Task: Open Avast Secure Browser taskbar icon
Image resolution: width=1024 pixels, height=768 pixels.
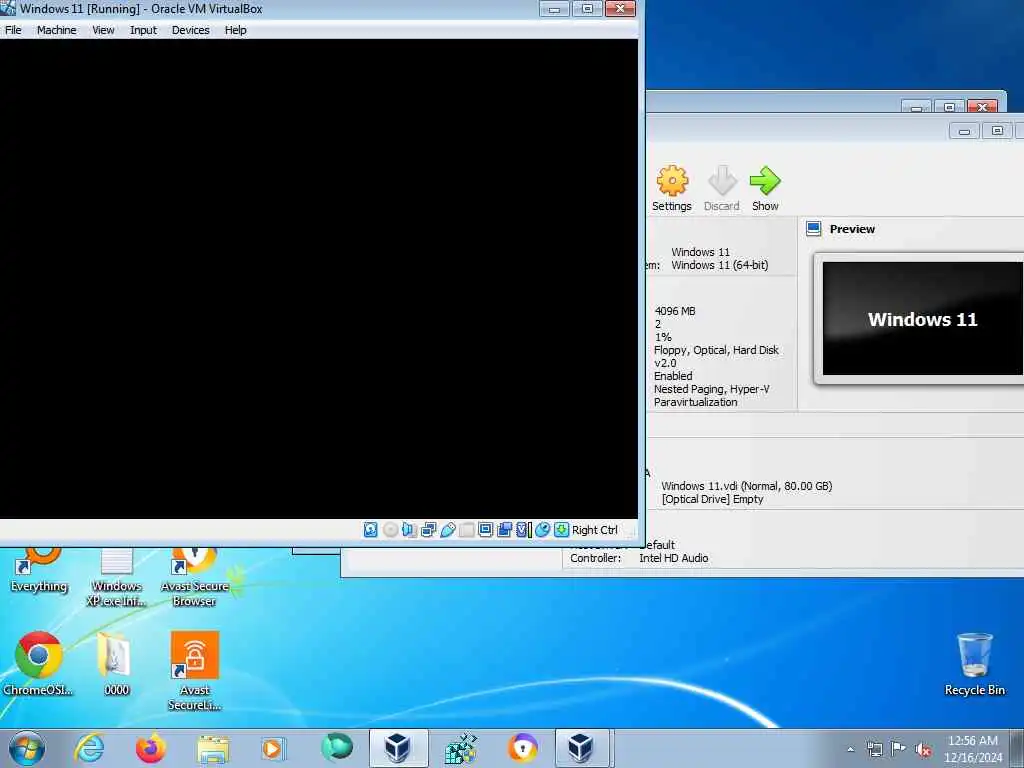Action: 522,748
